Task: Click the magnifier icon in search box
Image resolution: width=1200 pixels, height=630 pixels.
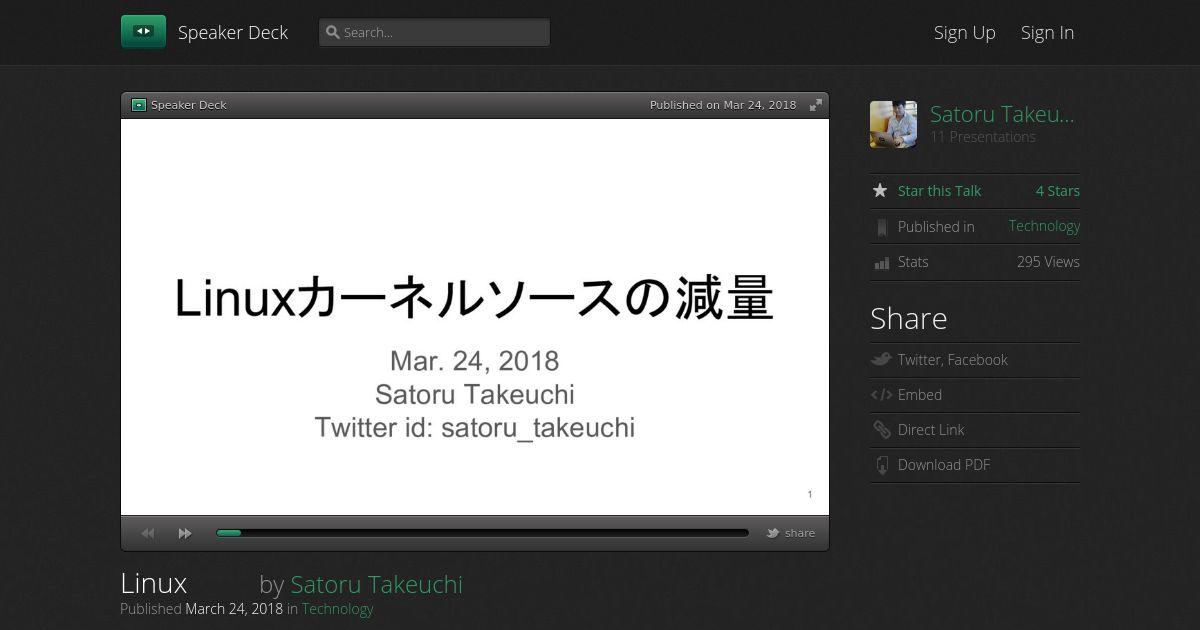Action: (333, 32)
